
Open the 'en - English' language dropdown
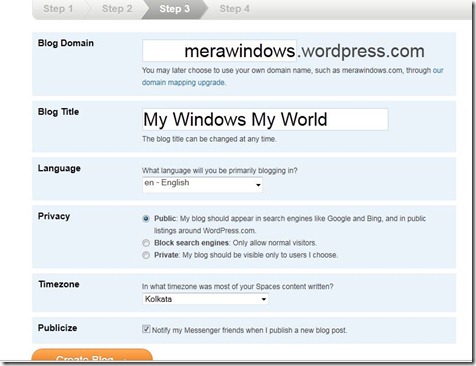[x=202, y=185]
